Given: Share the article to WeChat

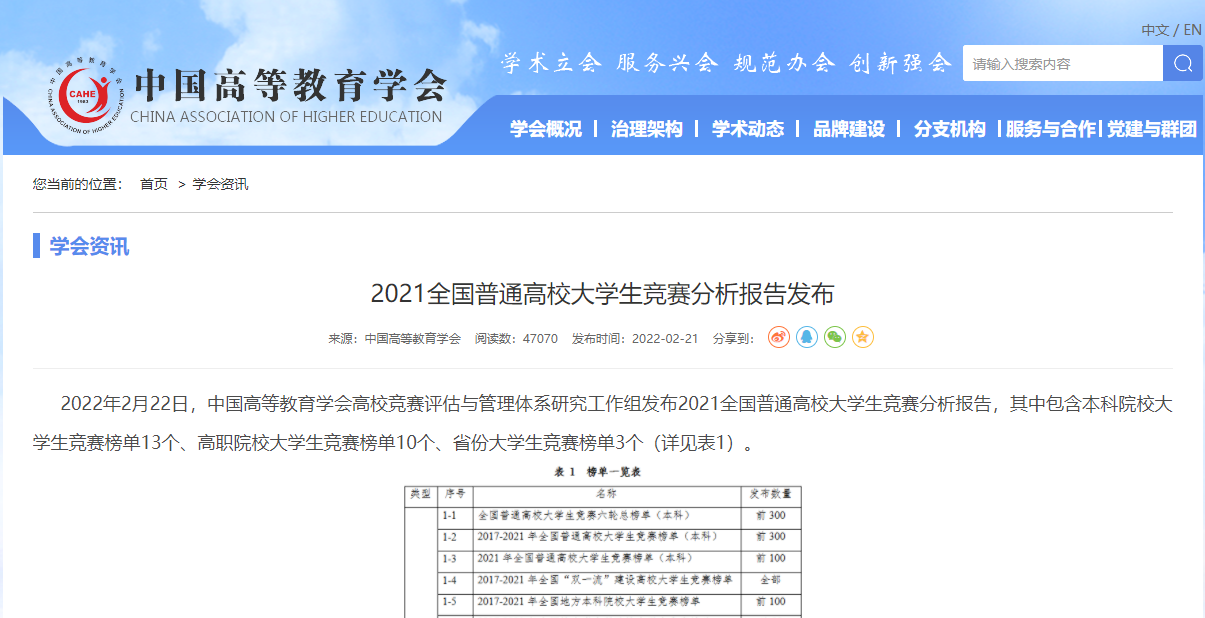Looking at the screenshot, I should pyautogui.click(x=835, y=337).
